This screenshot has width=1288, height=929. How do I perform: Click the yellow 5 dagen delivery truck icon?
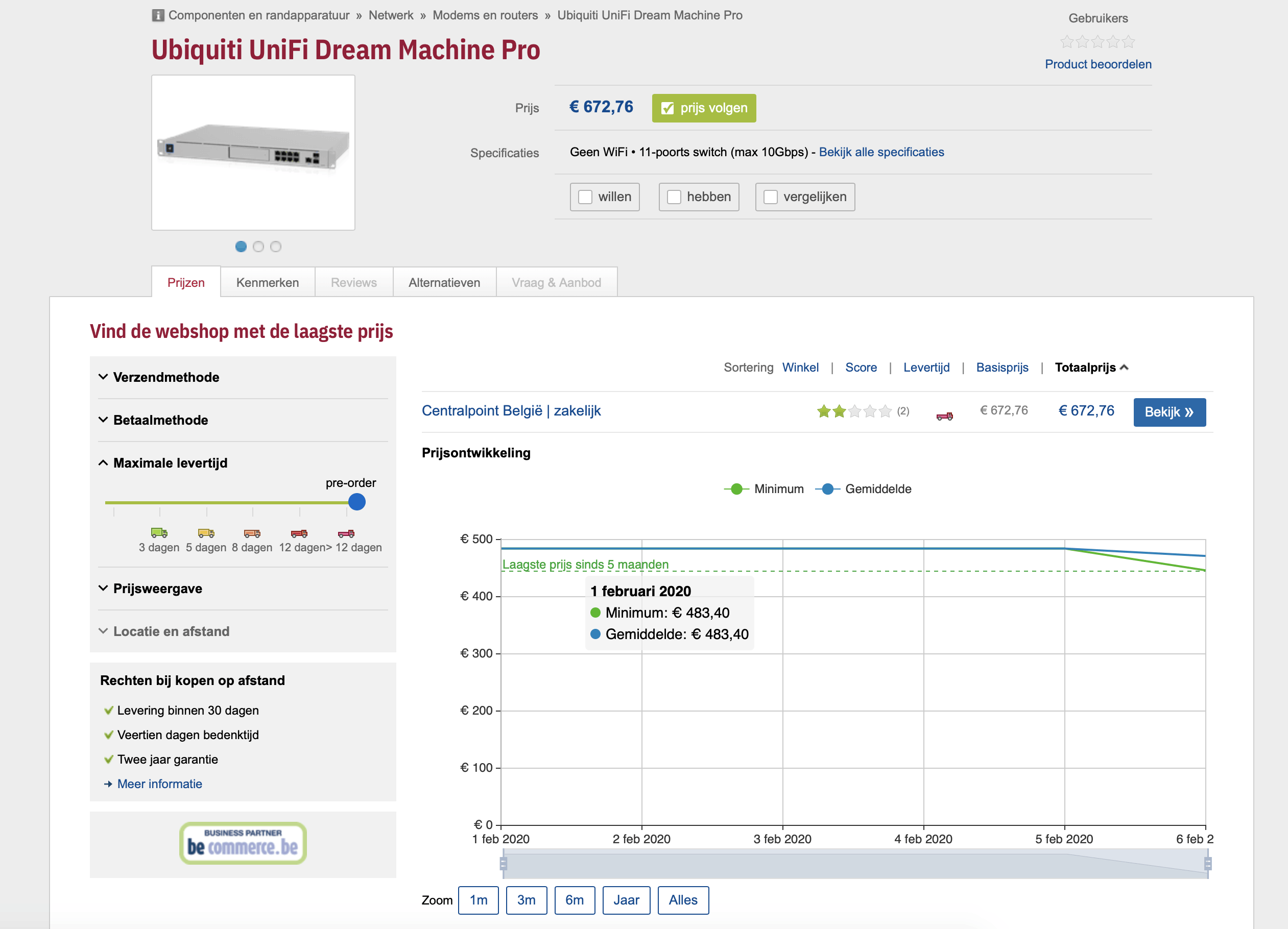[206, 532]
